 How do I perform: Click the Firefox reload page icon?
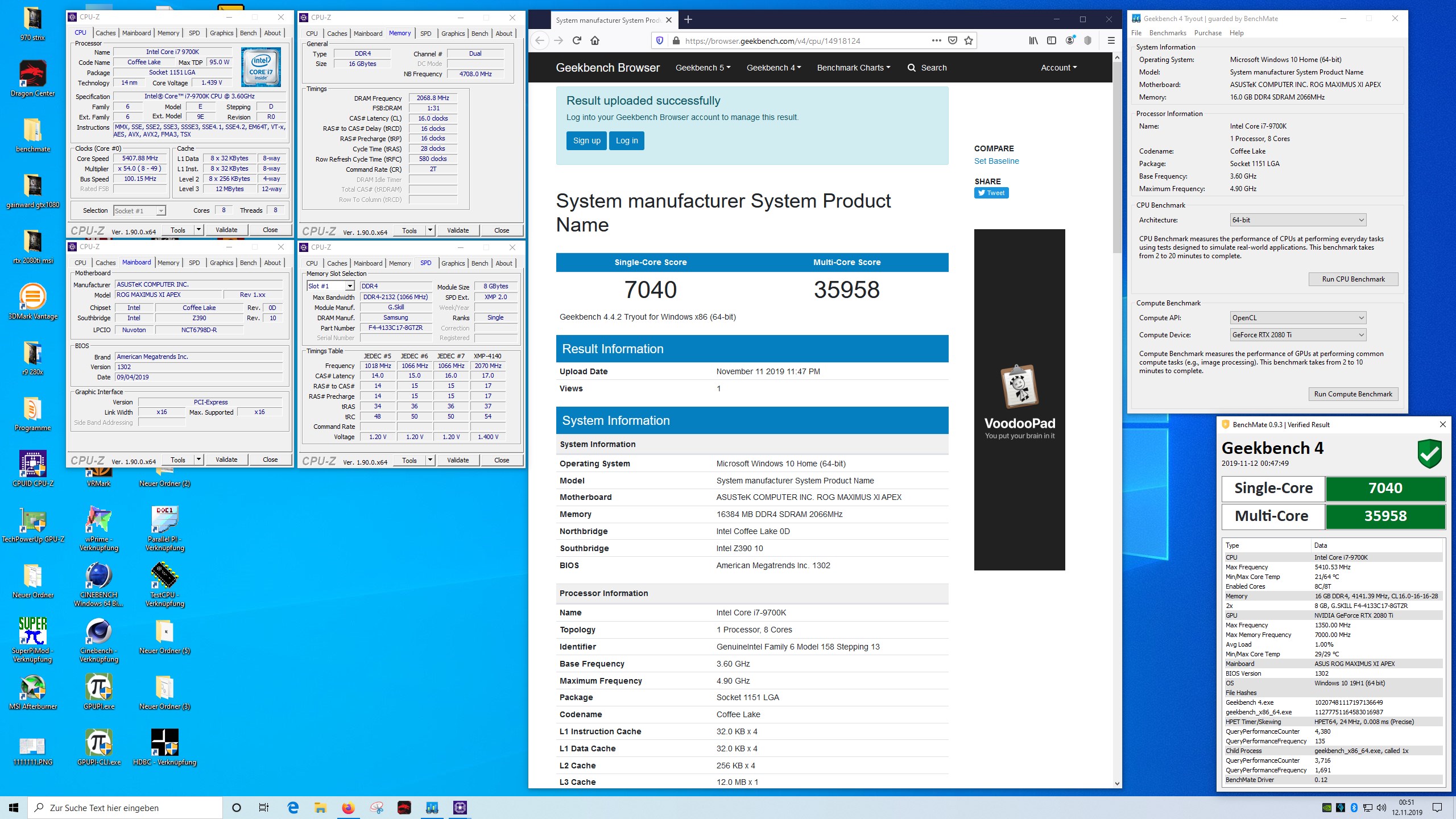pyautogui.click(x=577, y=40)
